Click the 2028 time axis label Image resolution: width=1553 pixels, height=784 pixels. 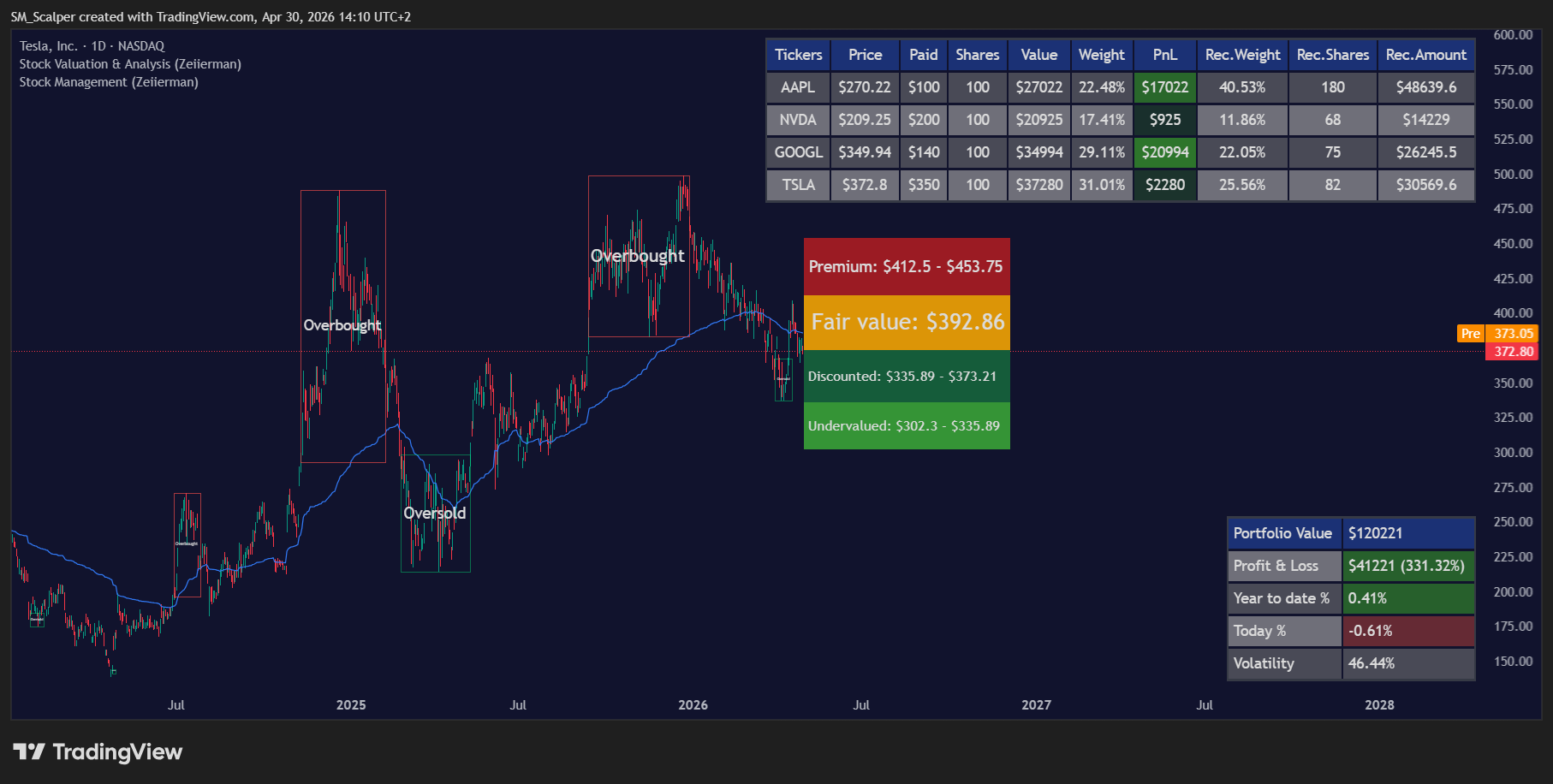(x=1379, y=705)
